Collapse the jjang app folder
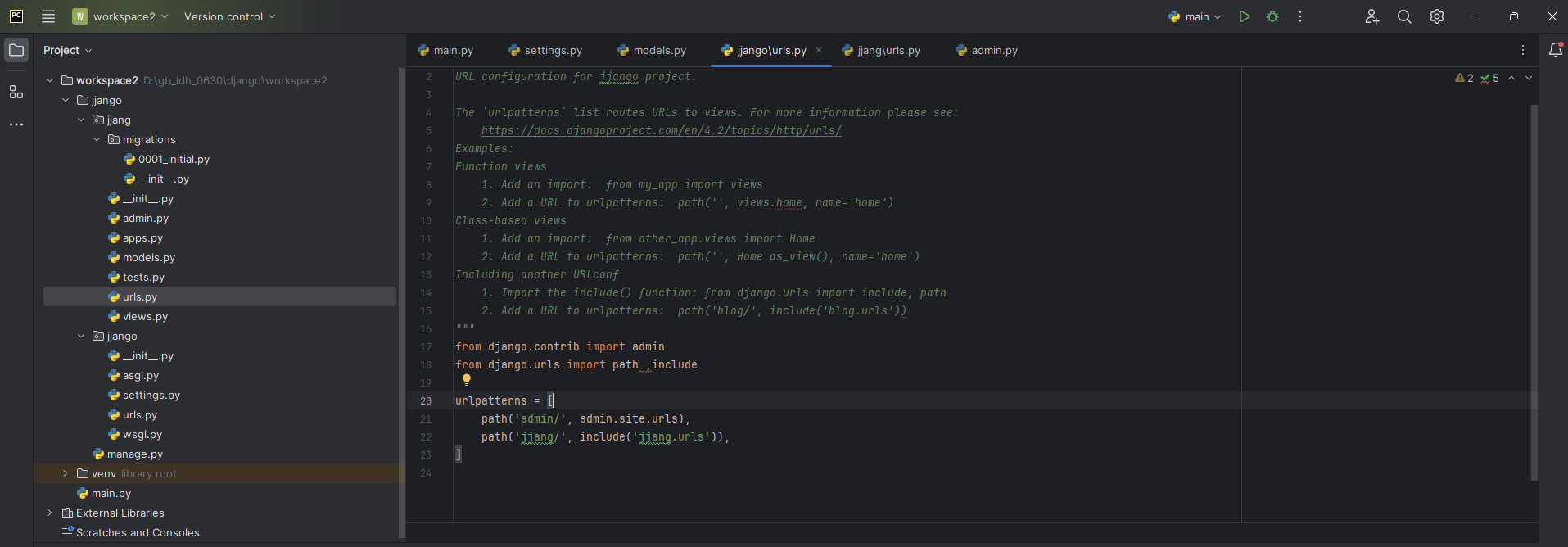Viewport: 1568px width, 547px height. pyautogui.click(x=81, y=120)
